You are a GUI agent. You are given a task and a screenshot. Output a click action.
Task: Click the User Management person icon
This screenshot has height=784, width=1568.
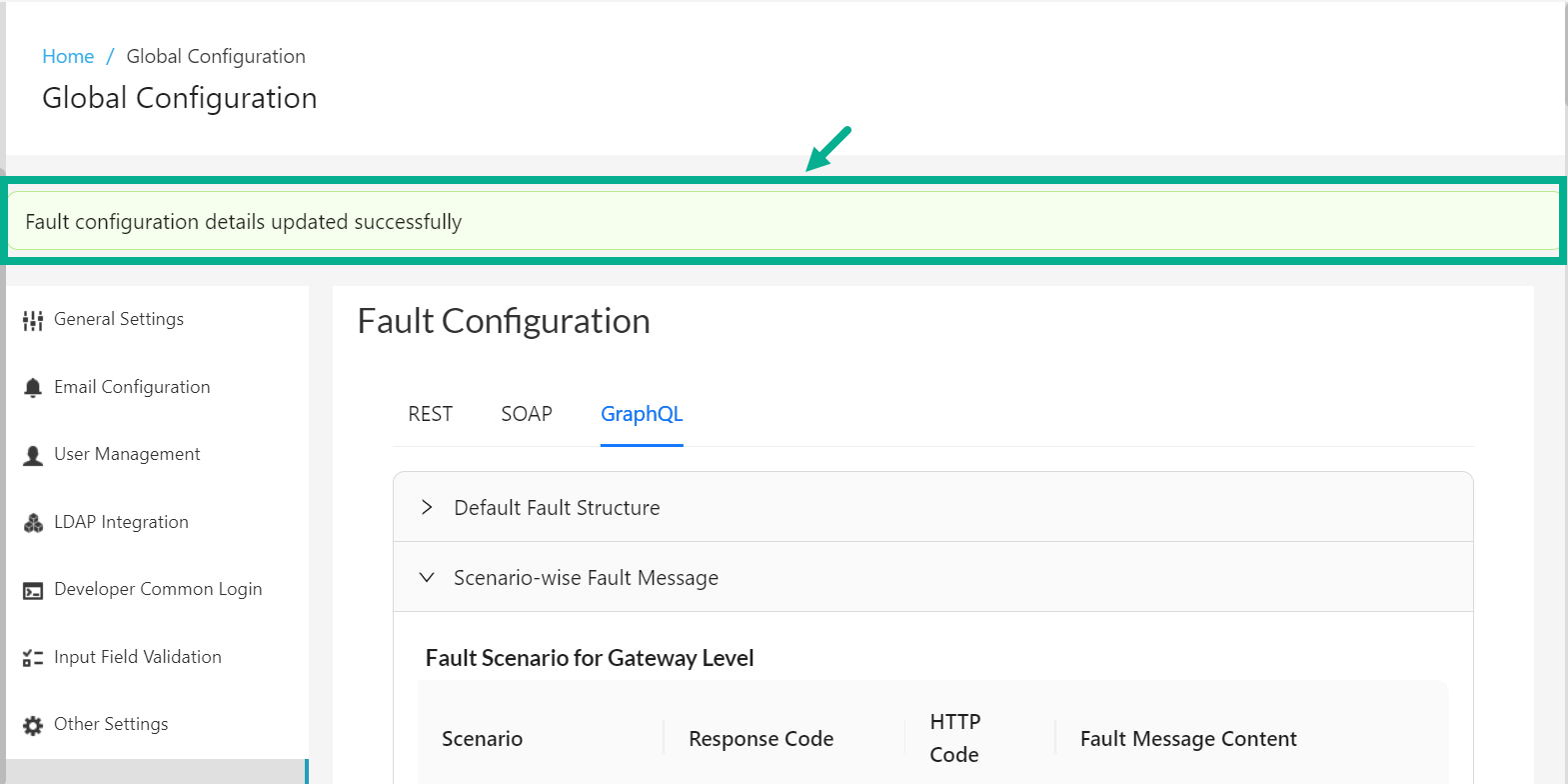[x=33, y=453]
